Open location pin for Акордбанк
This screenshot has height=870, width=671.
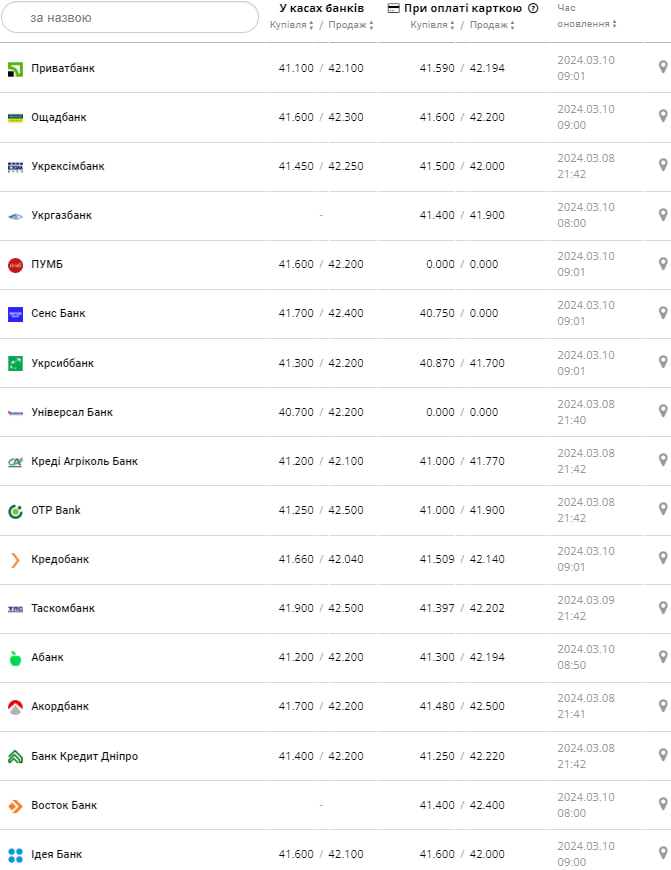(662, 706)
